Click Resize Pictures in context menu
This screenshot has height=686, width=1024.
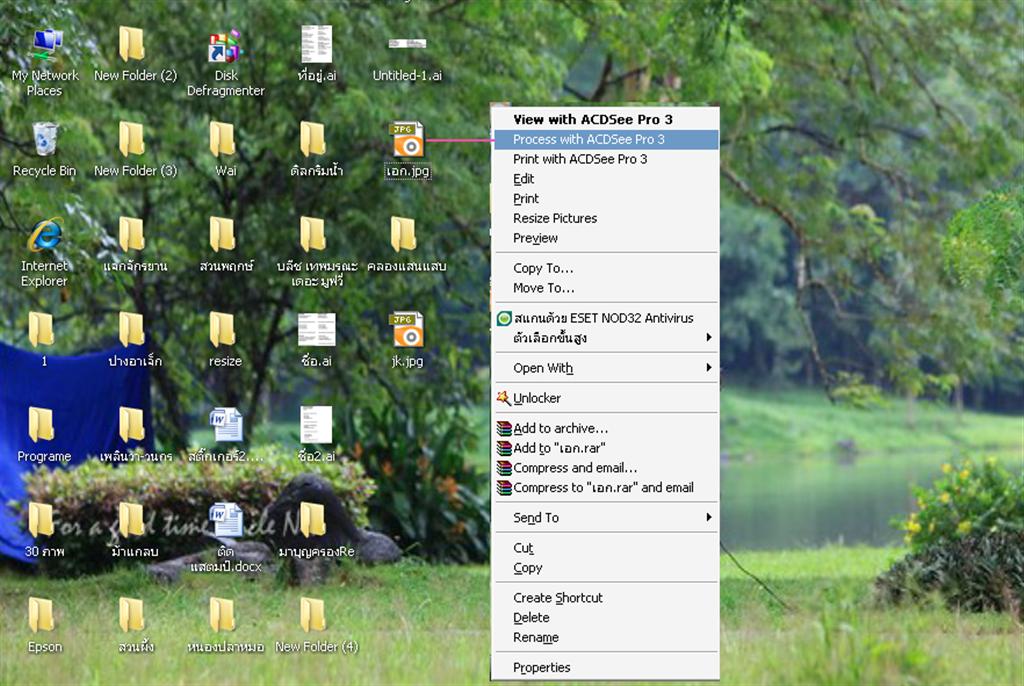(555, 218)
